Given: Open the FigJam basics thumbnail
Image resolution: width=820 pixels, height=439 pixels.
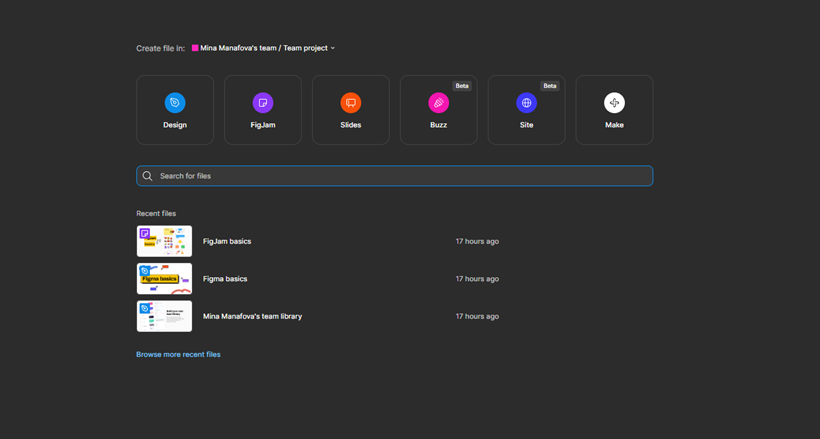Looking at the screenshot, I should tap(164, 241).
